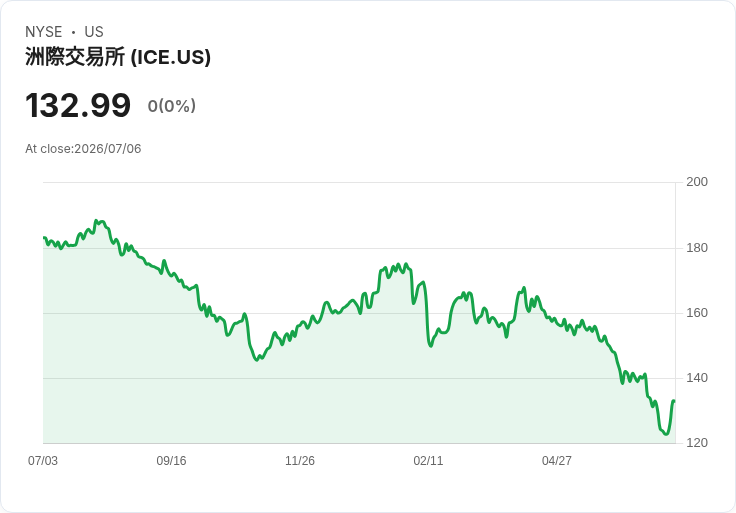Viewport: 736px width, 513px height.
Task: Click the first data point on chart line
Action: click(x=44, y=237)
